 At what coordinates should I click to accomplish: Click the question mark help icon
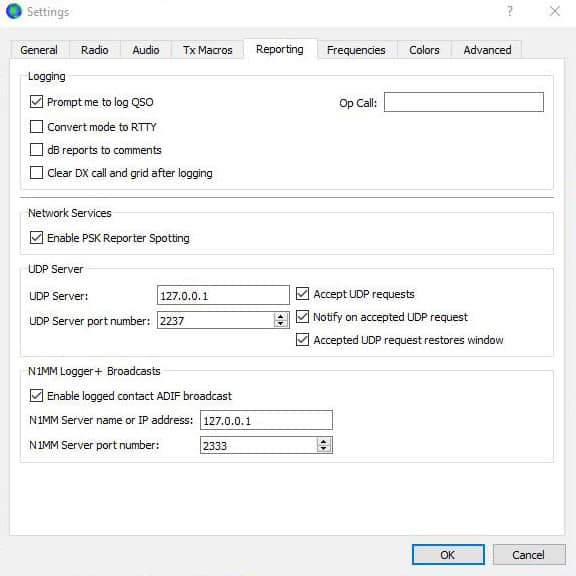tap(510, 11)
